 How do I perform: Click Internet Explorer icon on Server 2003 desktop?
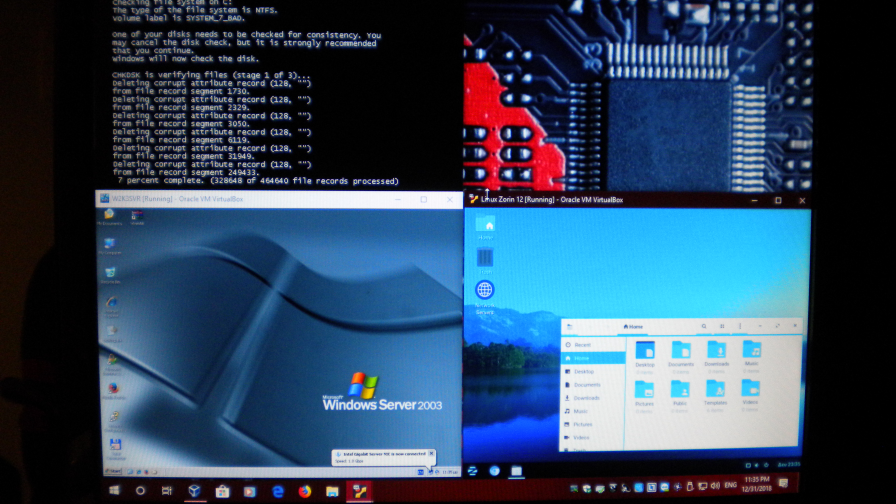(x=111, y=305)
